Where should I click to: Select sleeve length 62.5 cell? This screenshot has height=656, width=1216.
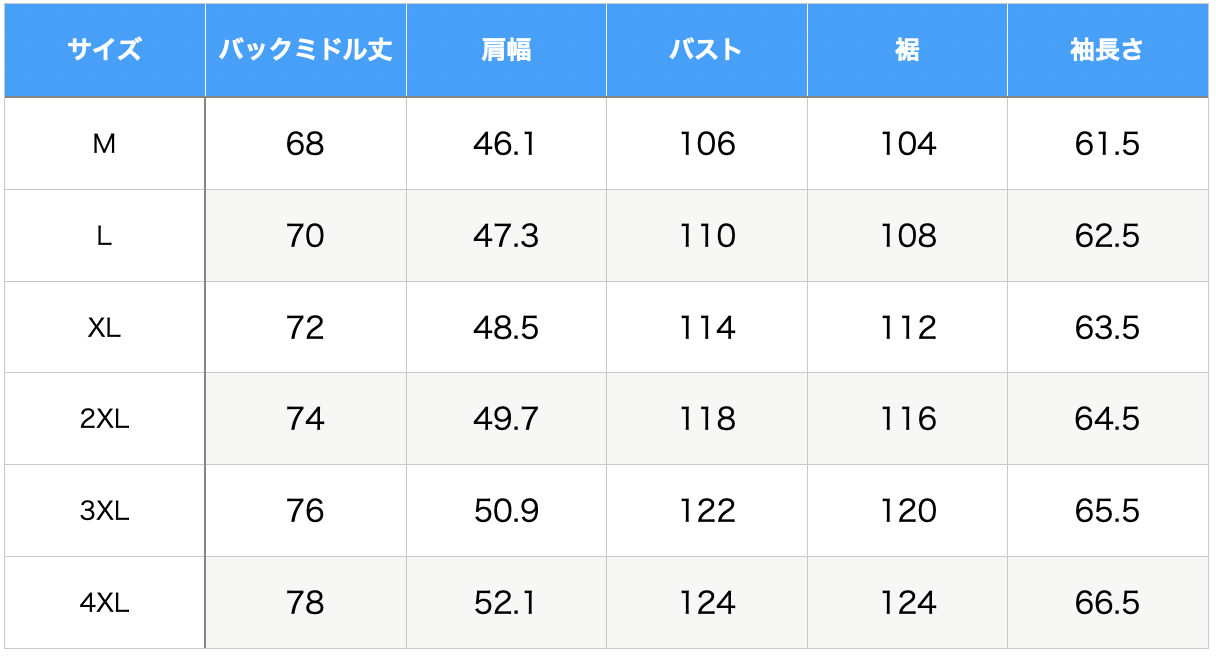point(1107,236)
